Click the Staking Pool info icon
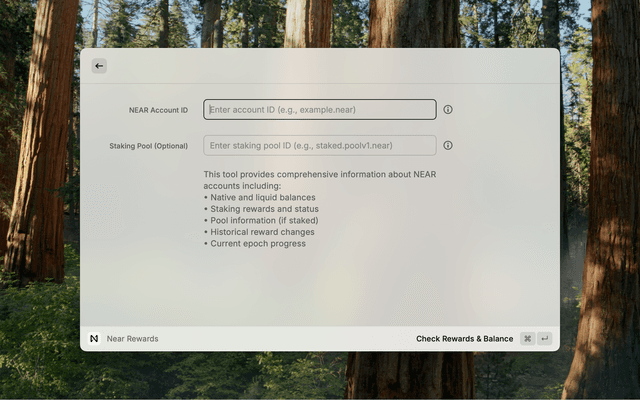Image resolution: width=640 pixels, height=400 pixels. click(x=448, y=145)
